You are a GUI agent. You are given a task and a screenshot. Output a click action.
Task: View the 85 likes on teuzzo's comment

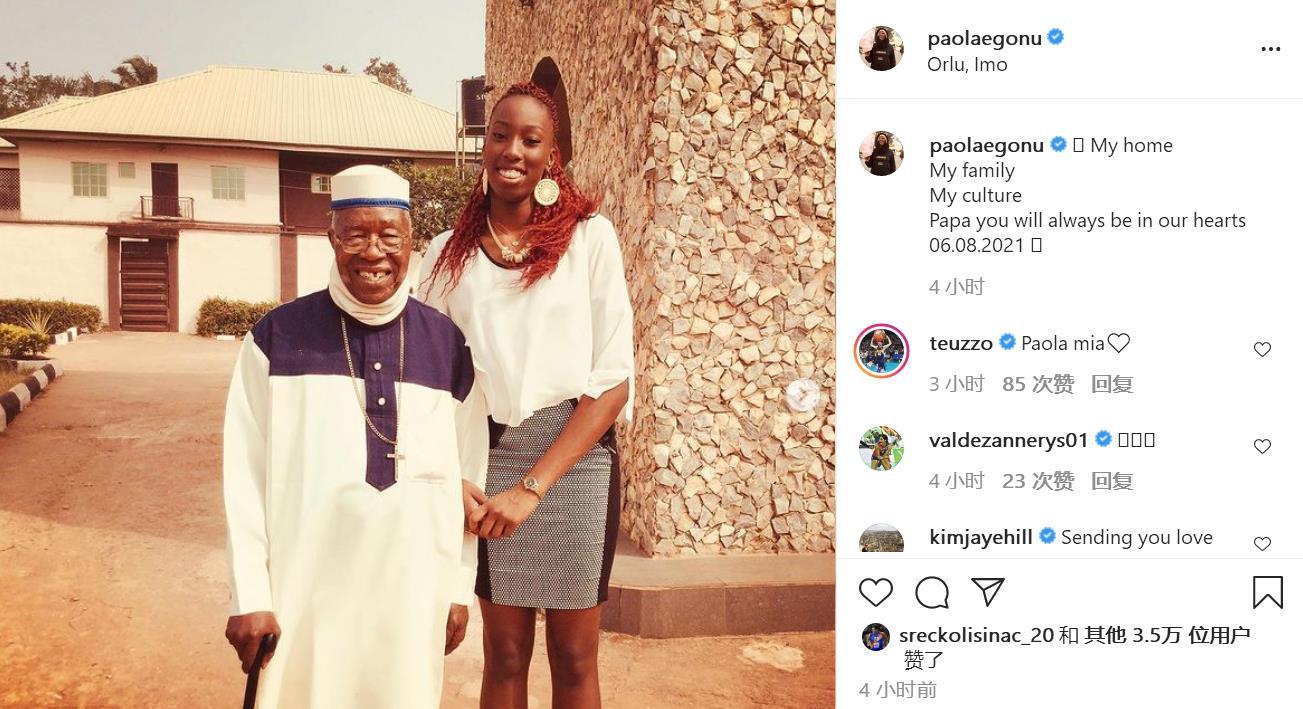pos(1038,384)
